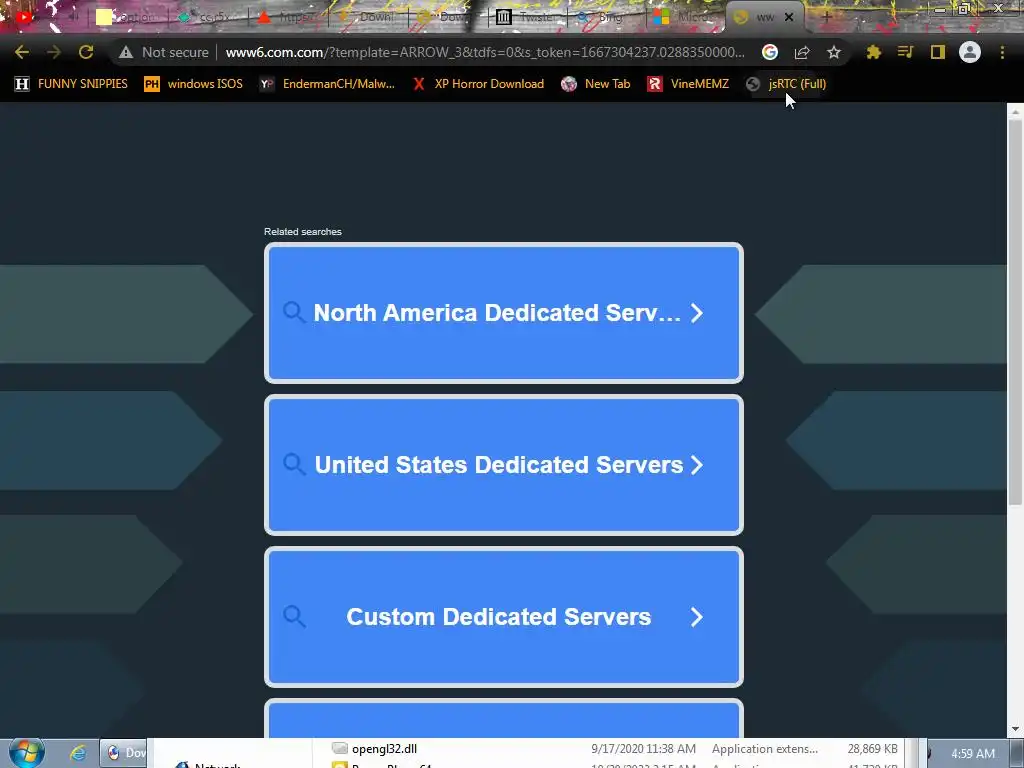Click the forward navigation arrow

(54, 52)
